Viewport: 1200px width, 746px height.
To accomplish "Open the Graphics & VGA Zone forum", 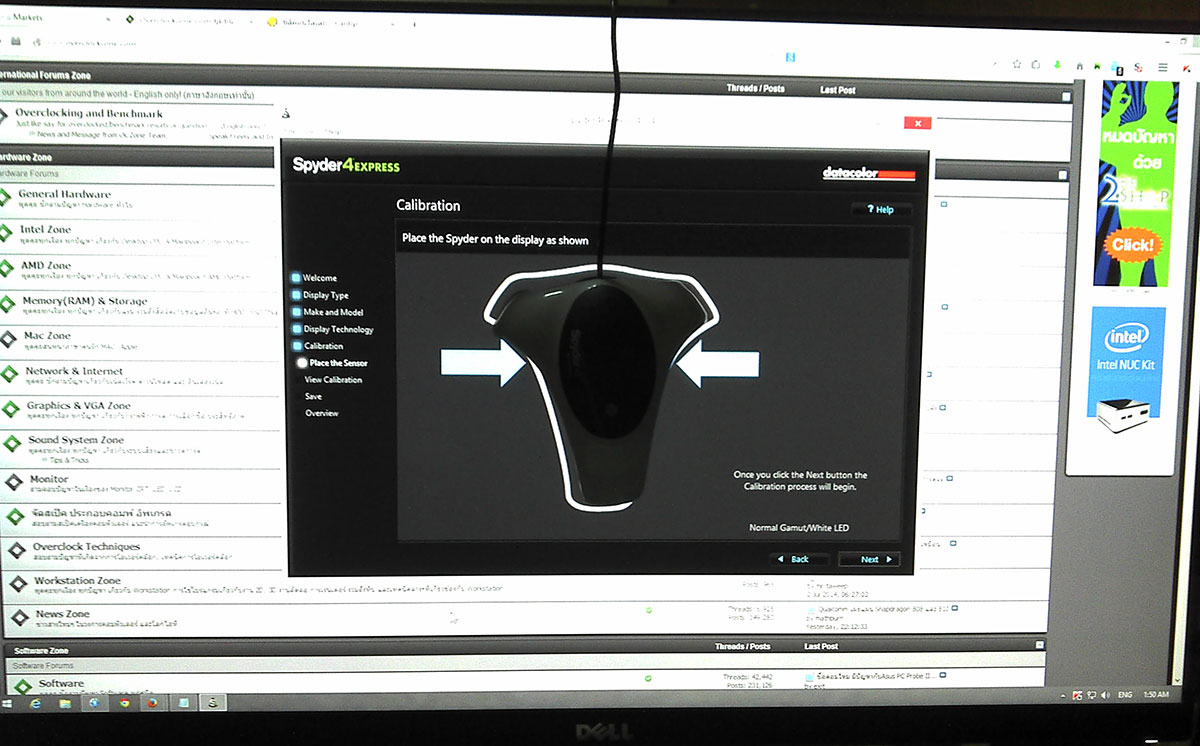I will [x=79, y=406].
